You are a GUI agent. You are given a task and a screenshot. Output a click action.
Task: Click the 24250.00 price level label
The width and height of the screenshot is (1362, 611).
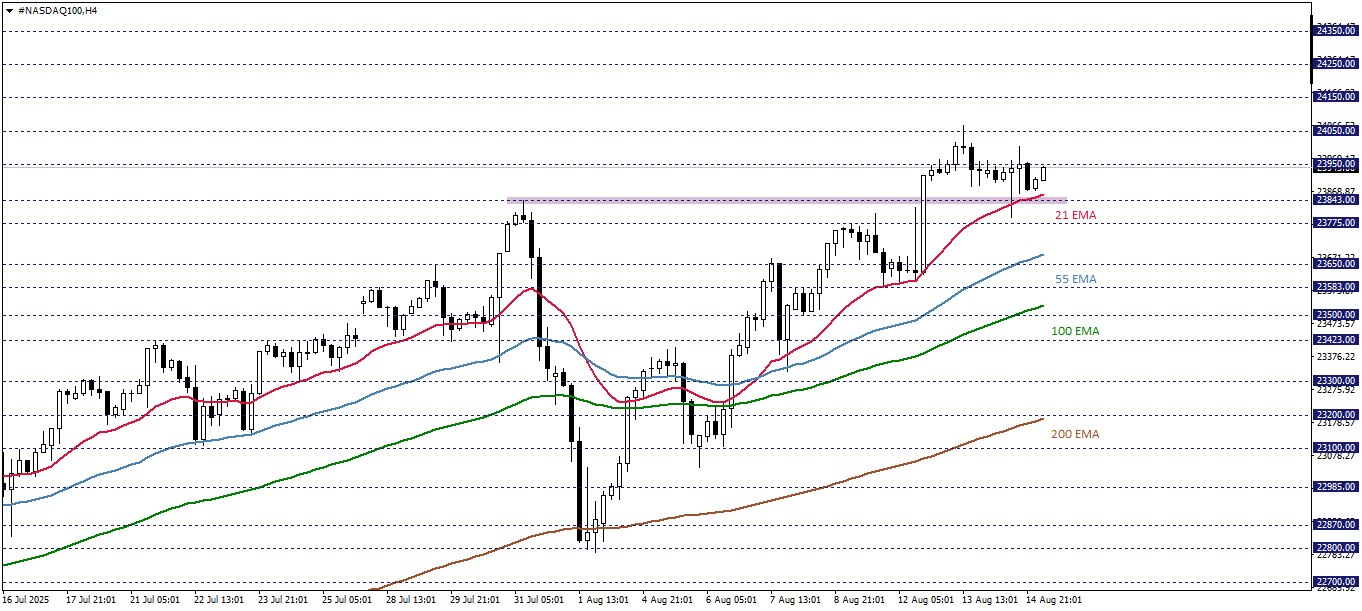point(1334,64)
